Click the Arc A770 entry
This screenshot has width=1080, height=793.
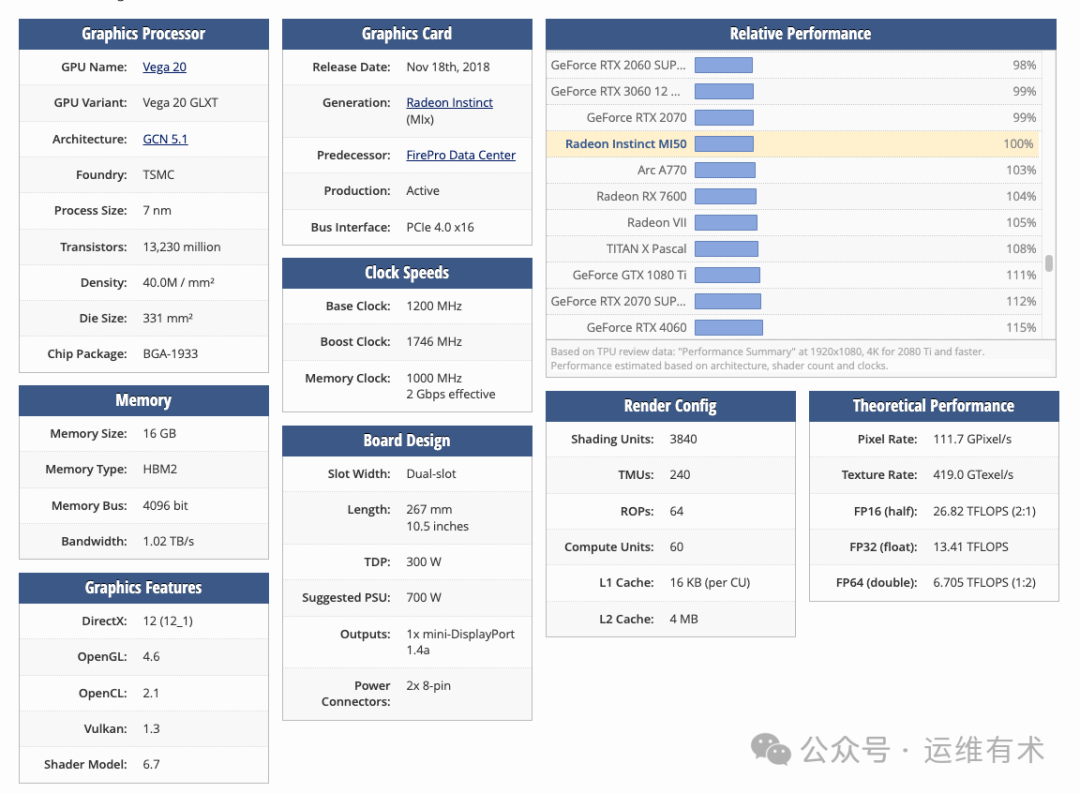click(792, 170)
